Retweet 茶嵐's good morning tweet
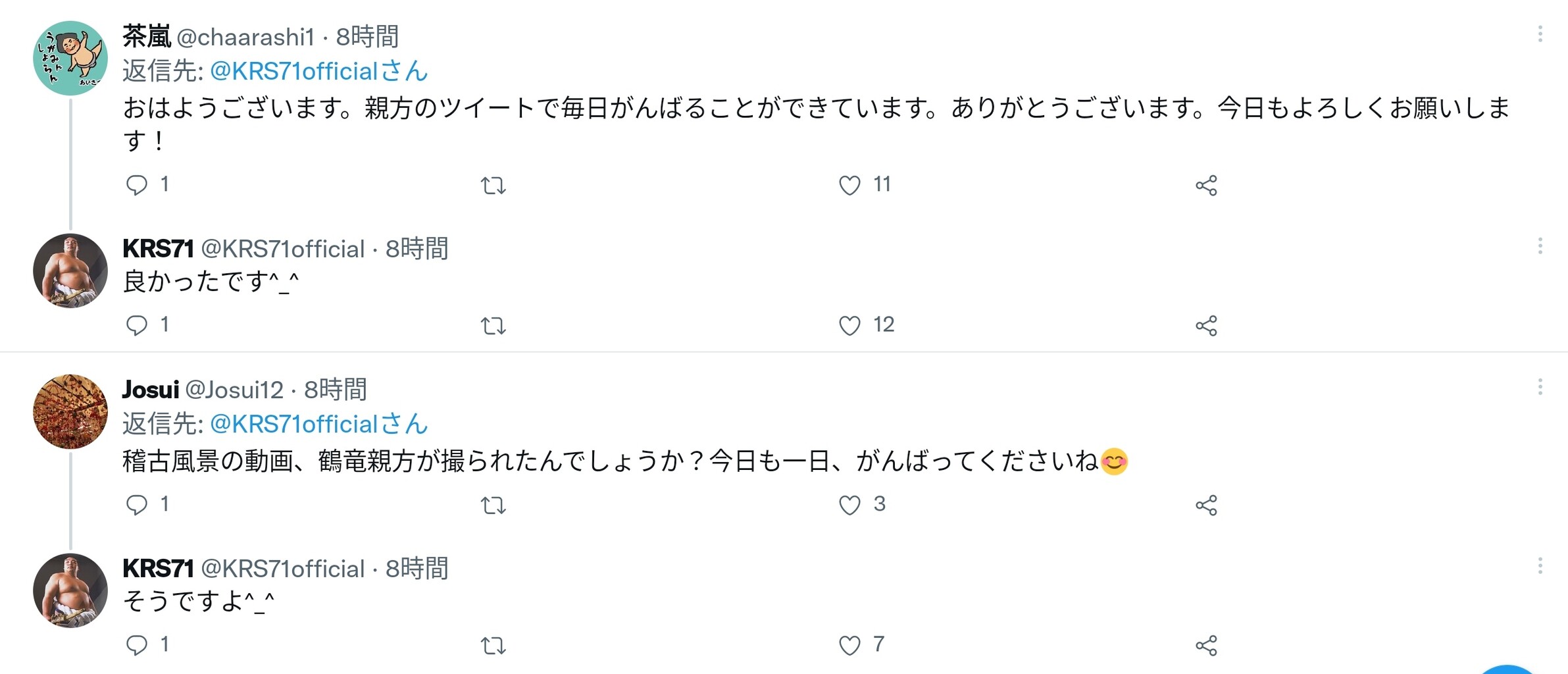Viewport: 1568px width, 674px height. [x=493, y=186]
